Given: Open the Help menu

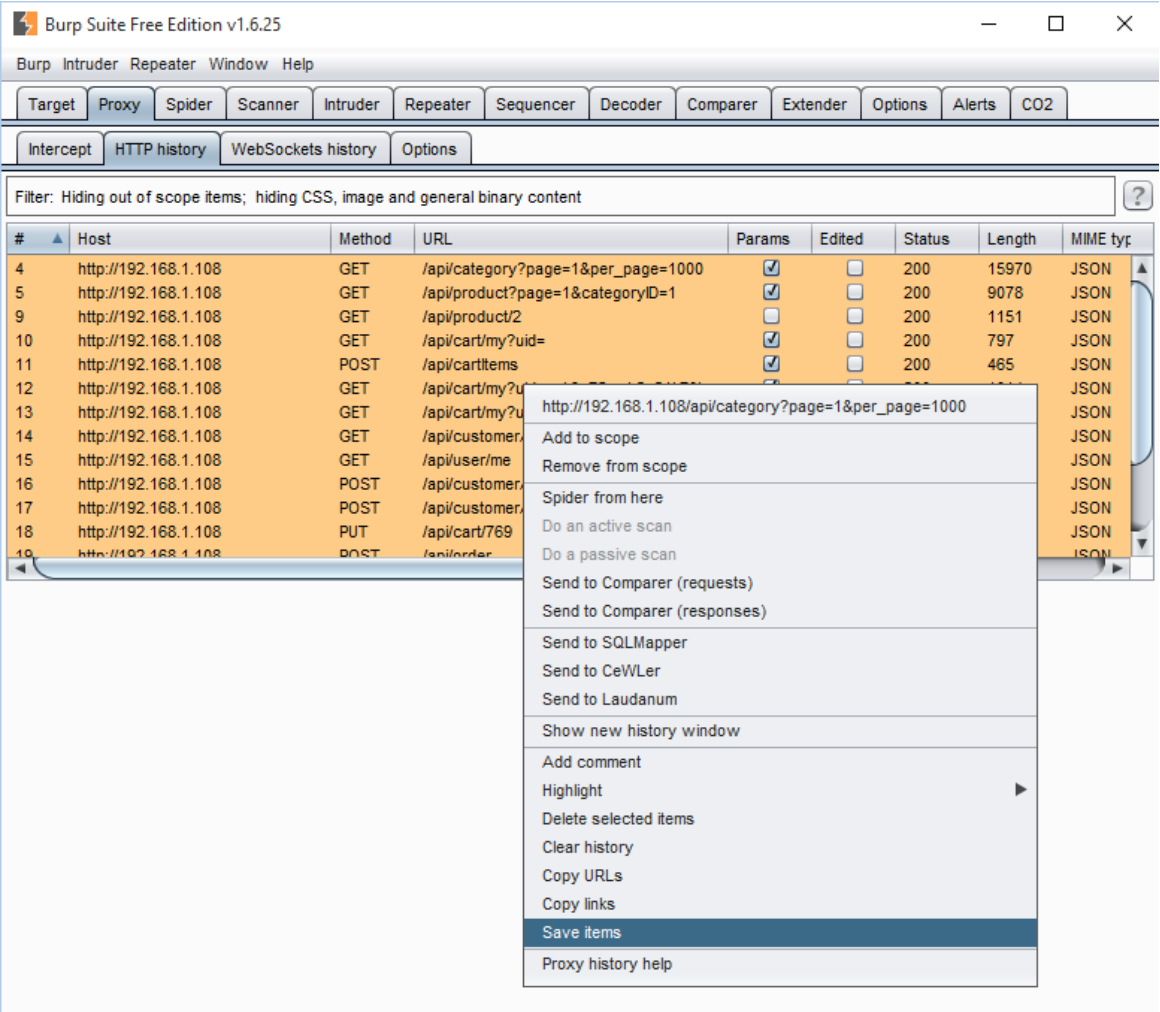Looking at the screenshot, I should click(x=297, y=64).
